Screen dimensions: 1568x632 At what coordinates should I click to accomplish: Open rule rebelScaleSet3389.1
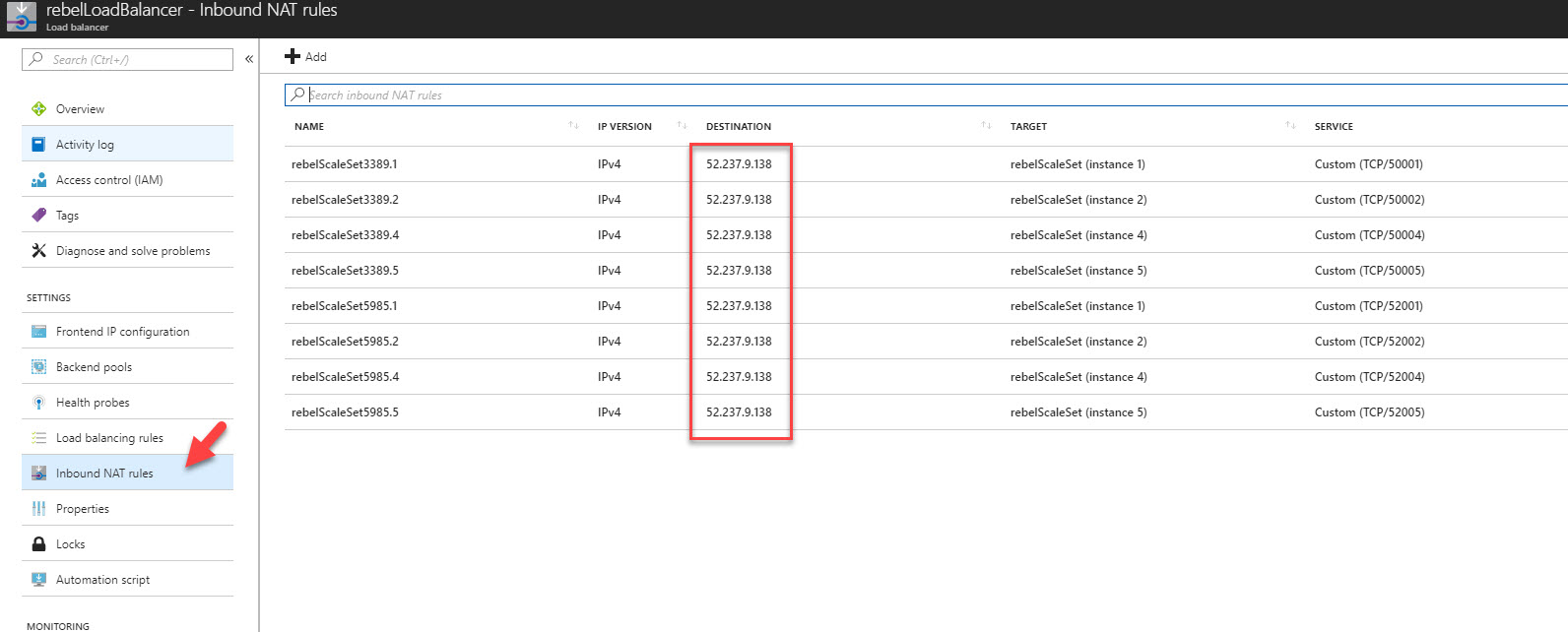coord(344,164)
